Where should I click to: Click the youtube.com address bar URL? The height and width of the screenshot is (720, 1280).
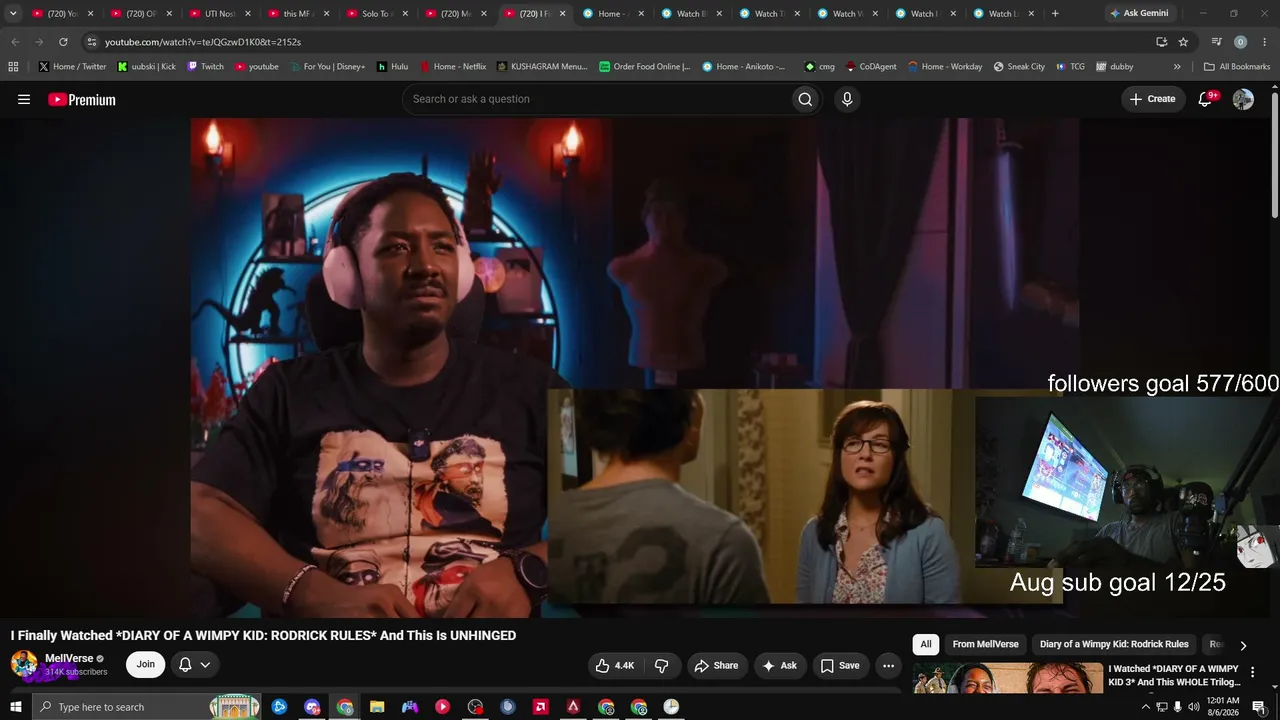[203, 42]
